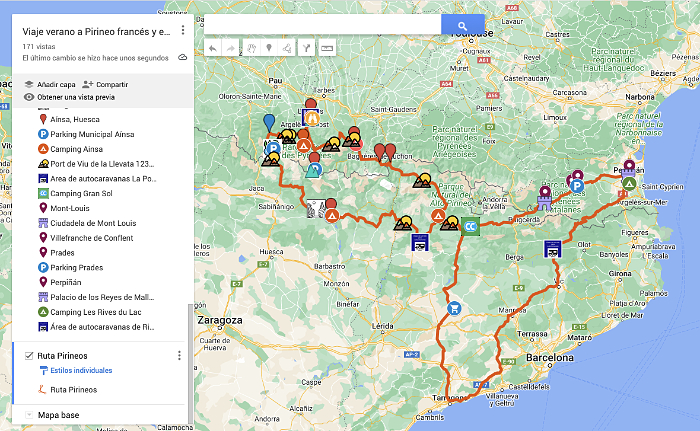Viewport: 700px width, 431px height.
Task: Select Aínsa, Huesca in list
Action: point(75,119)
